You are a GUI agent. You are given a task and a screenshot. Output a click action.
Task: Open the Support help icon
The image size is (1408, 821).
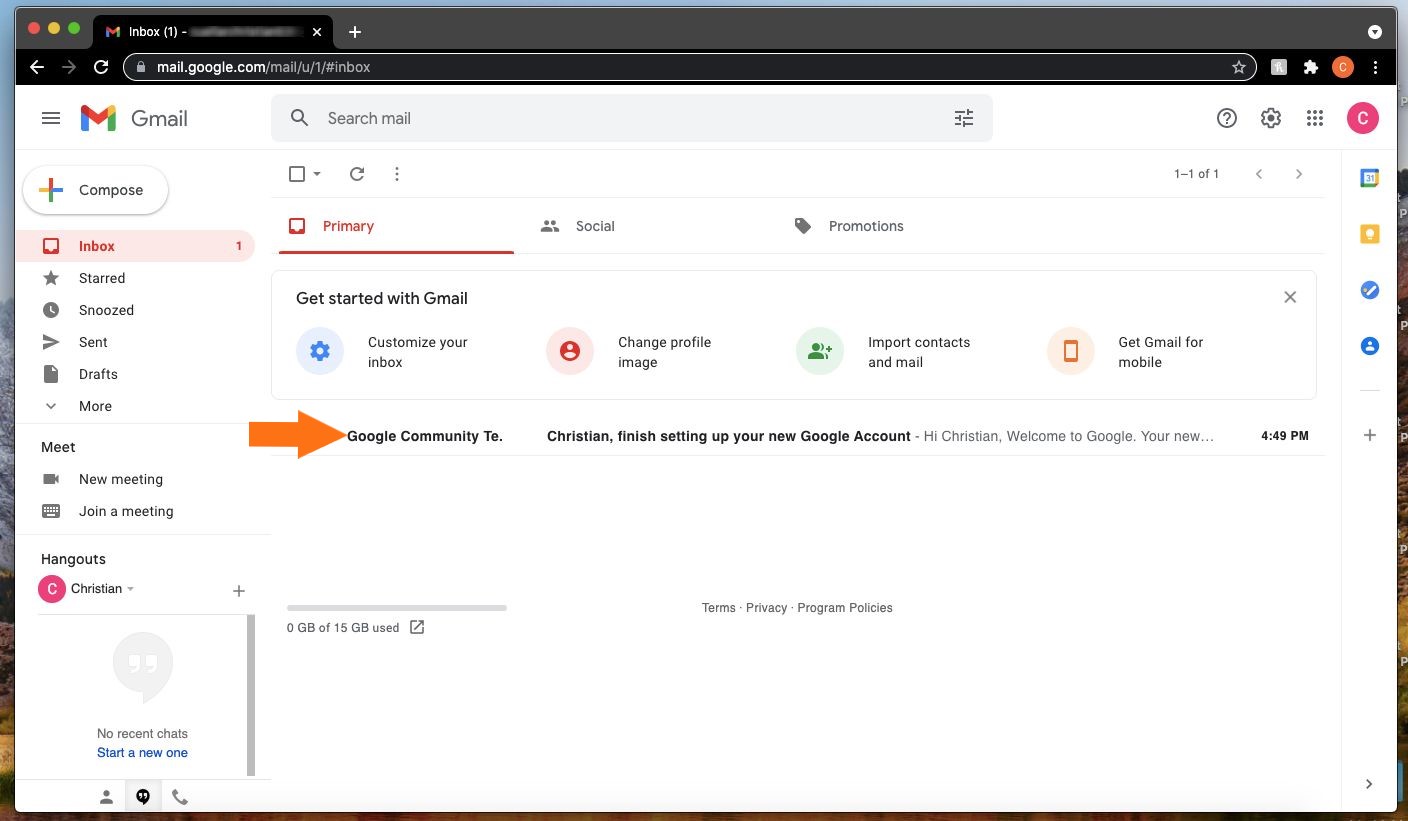click(x=1227, y=118)
